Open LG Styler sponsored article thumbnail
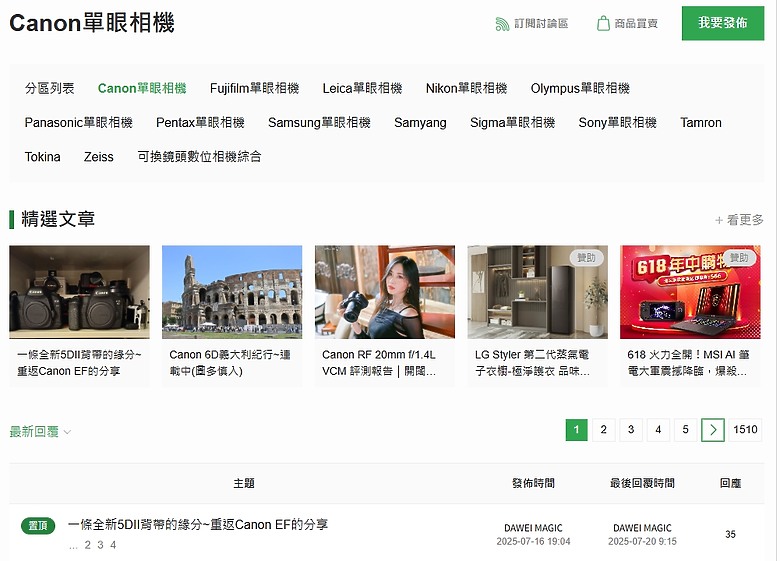 coord(538,292)
